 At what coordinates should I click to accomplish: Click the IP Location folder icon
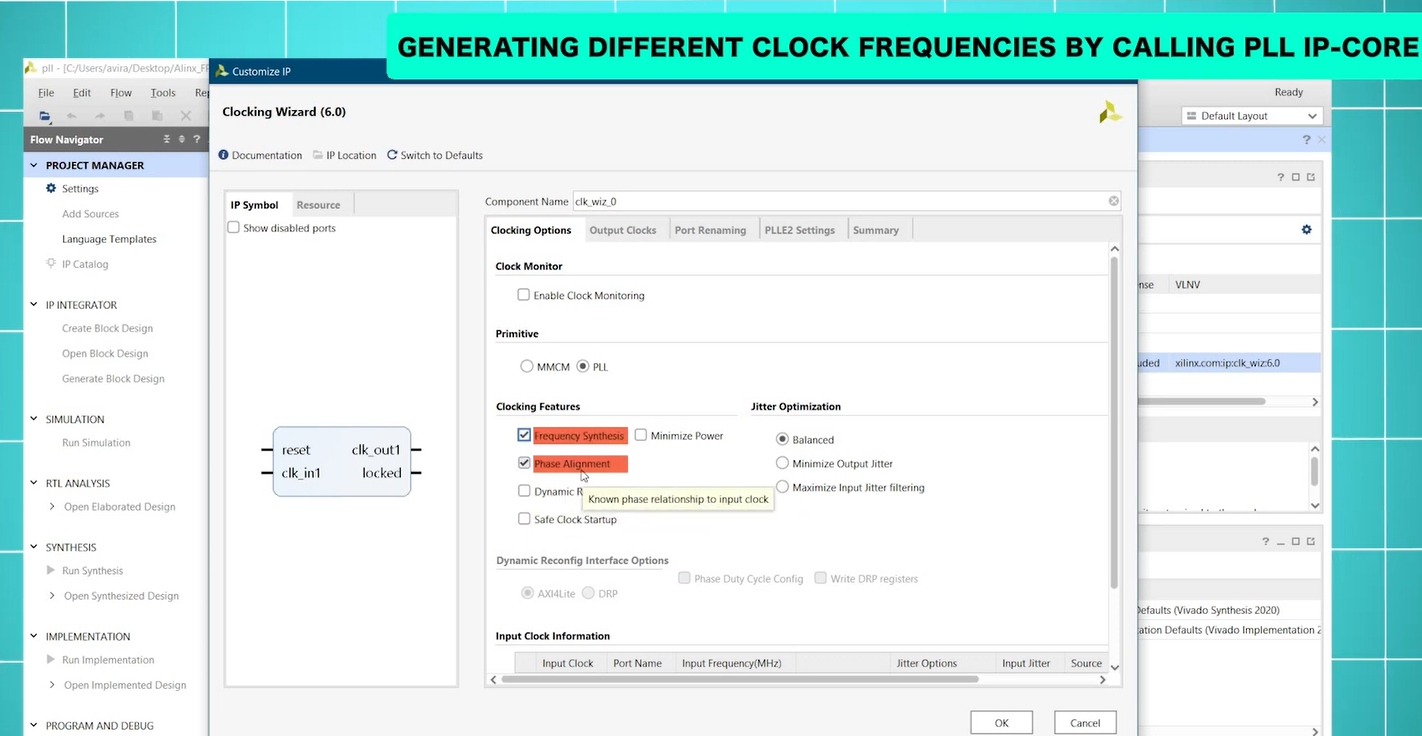[x=317, y=155]
